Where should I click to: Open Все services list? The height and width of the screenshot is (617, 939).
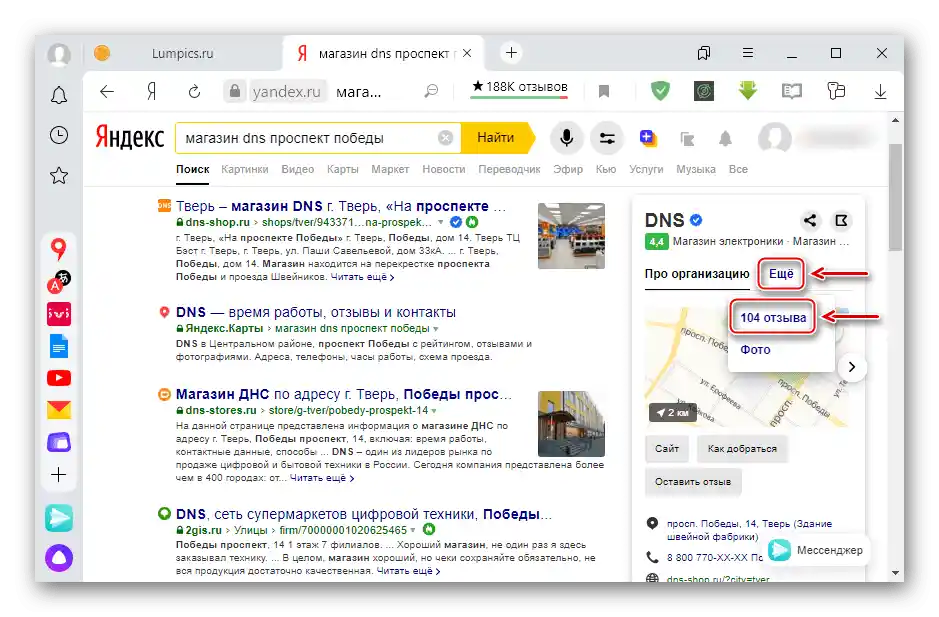(738, 170)
